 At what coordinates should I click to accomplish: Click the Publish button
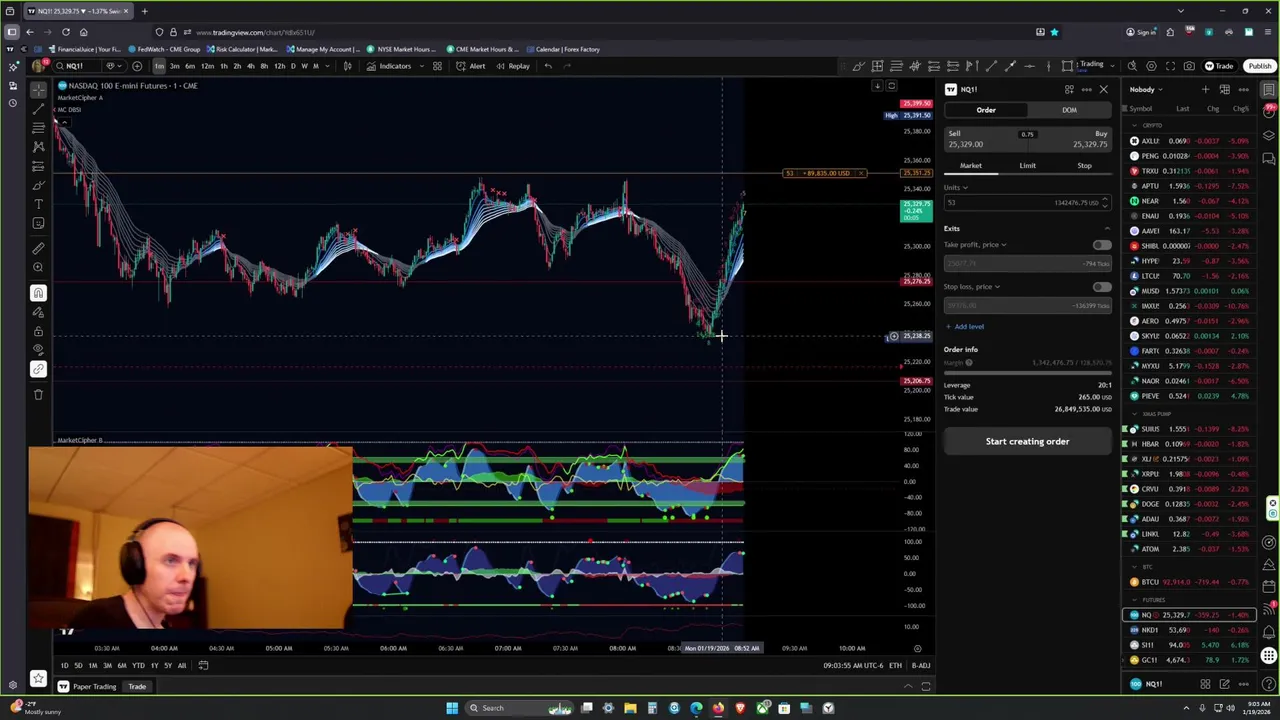[x=1259, y=66]
